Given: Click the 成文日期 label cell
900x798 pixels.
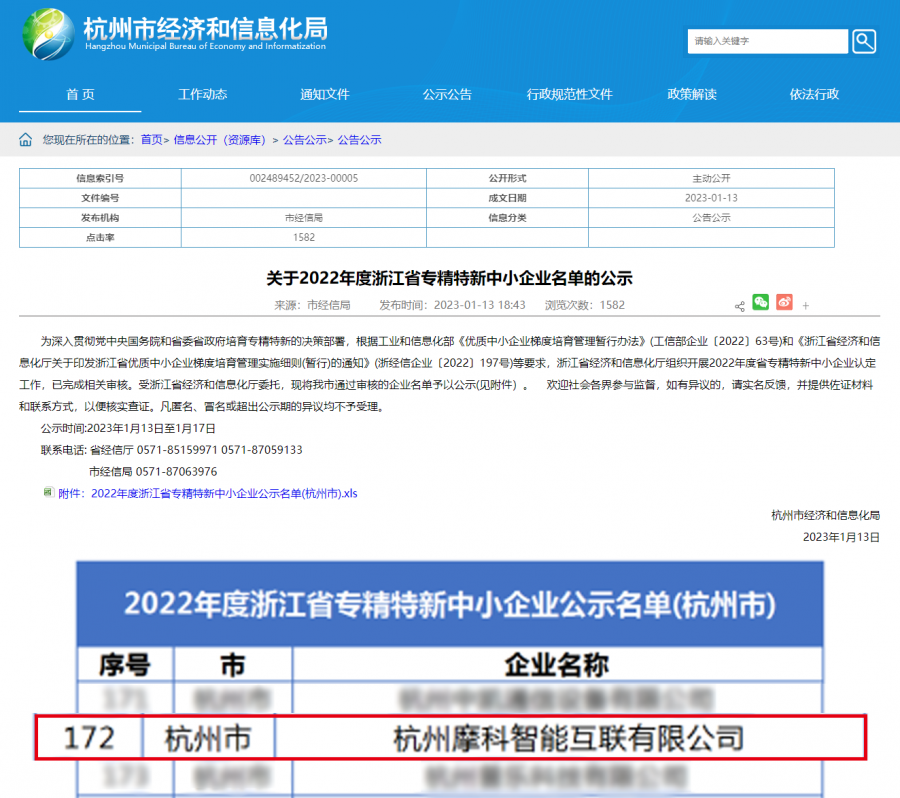Looking at the screenshot, I should coord(507,197).
